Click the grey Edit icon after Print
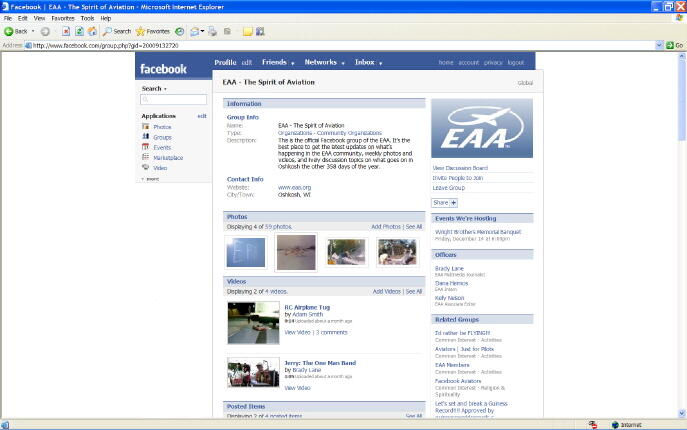 (227, 32)
